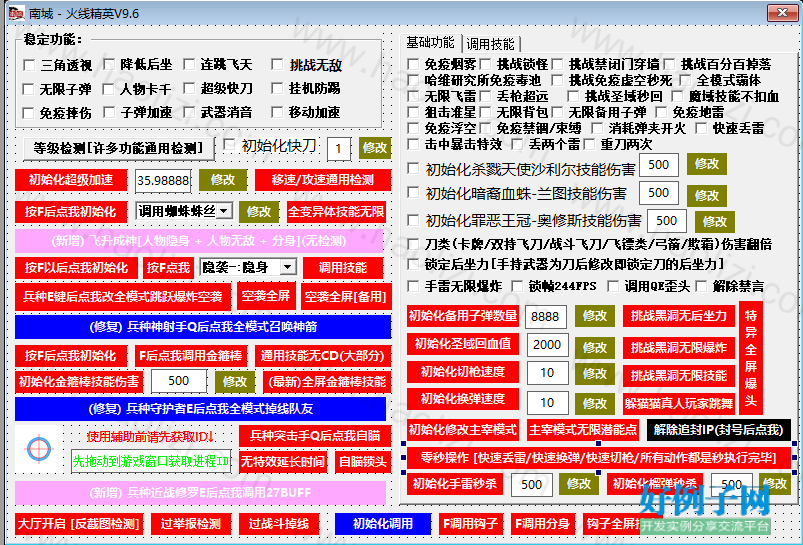
Task: Open the 调用蜘蛛蛛丝 dropdown list
Action: [224, 211]
